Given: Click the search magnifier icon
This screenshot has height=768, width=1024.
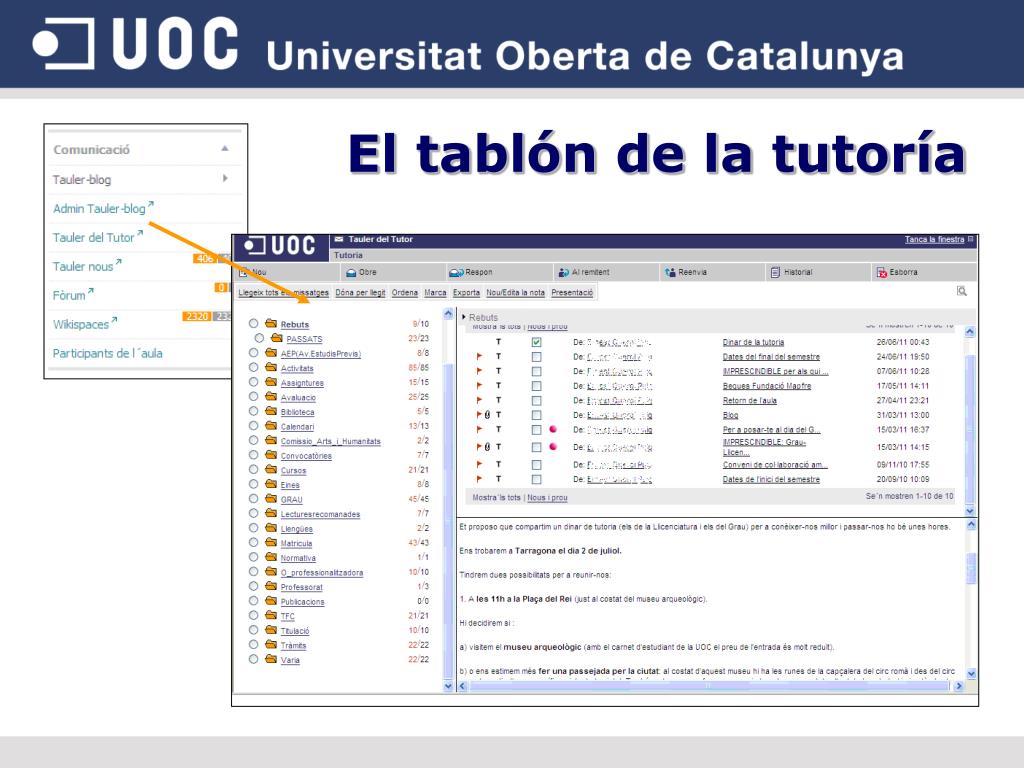Looking at the screenshot, I should [961, 291].
